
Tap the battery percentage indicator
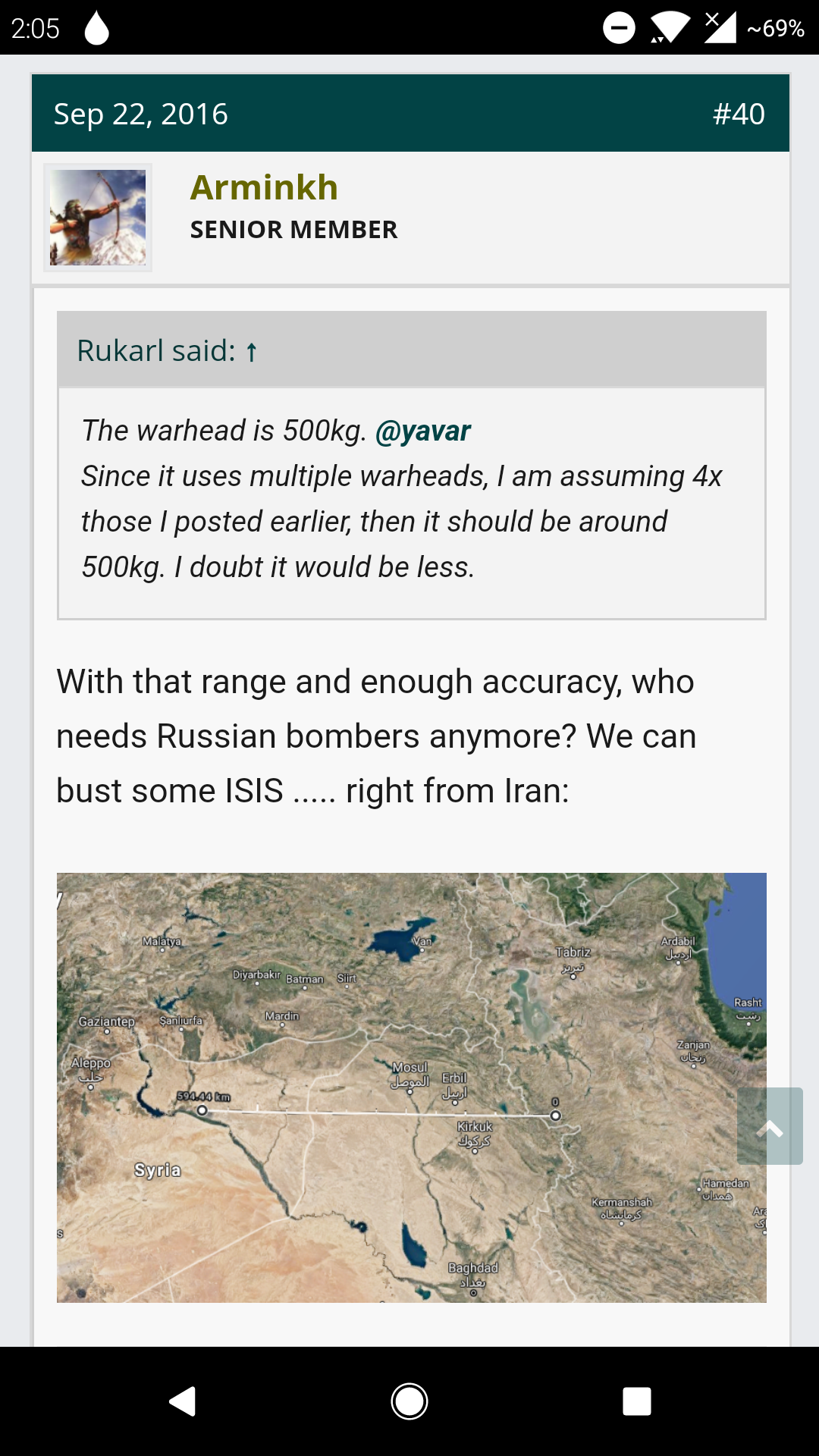[x=775, y=28]
